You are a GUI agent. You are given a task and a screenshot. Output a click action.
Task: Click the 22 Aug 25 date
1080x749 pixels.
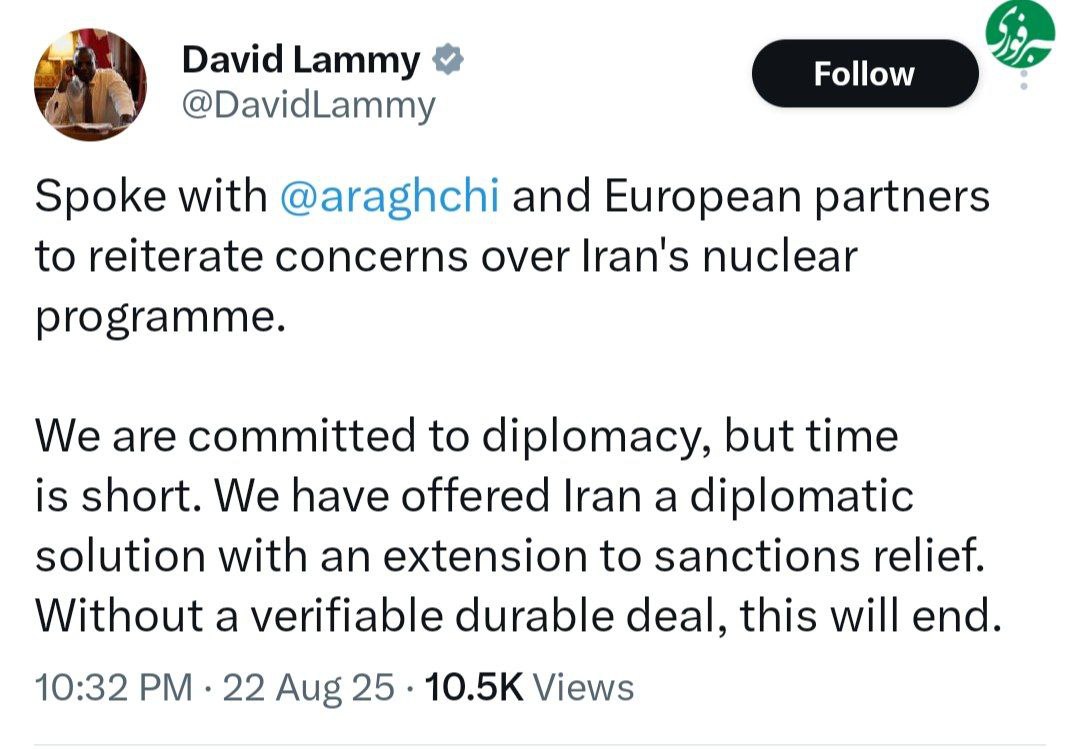[309, 688]
